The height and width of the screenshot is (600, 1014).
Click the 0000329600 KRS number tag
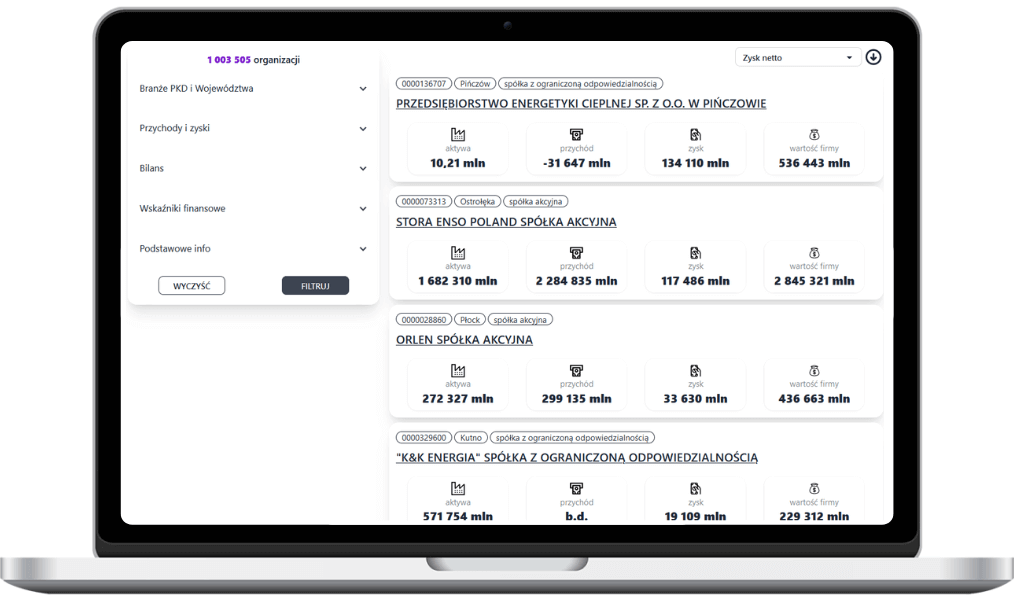pyautogui.click(x=424, y=438)
